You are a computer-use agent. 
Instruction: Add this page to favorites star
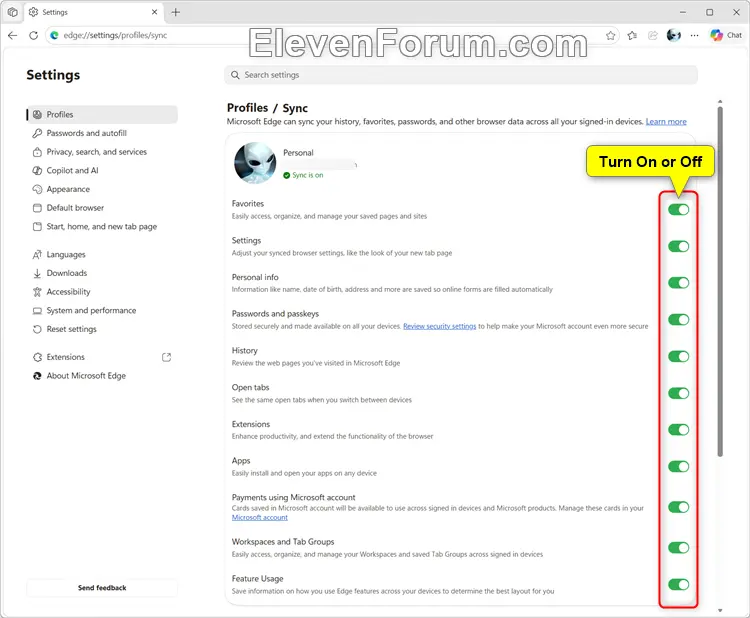[x=610, y=35]
